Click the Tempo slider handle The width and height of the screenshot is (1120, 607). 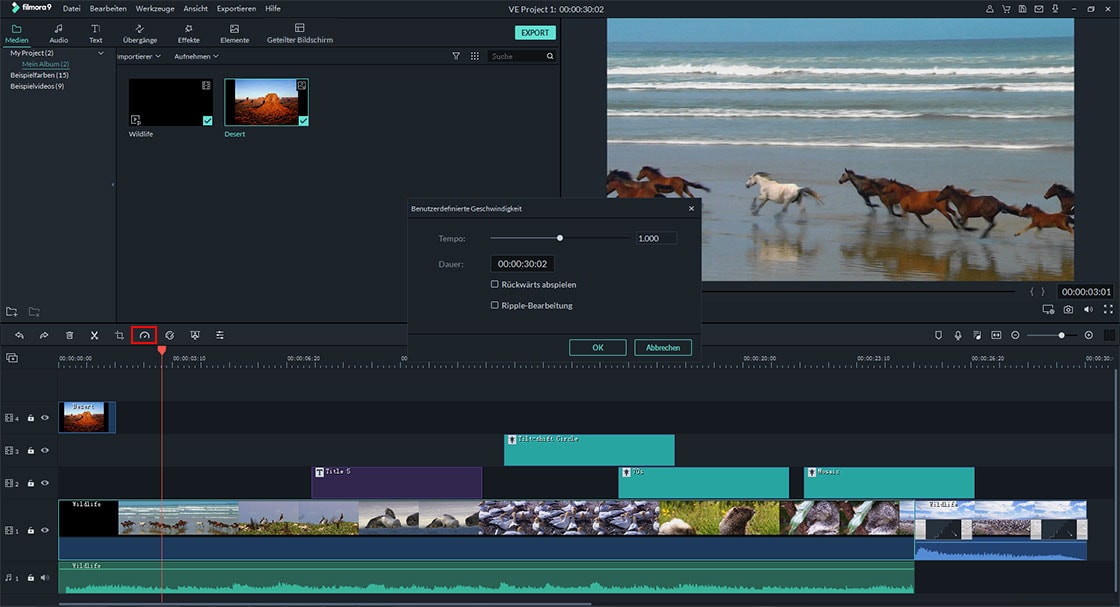[x=560, y=238]
